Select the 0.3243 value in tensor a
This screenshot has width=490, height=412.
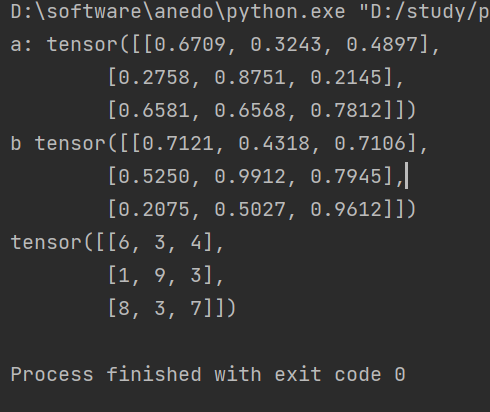pyautogui.click(x=286, y=45)
